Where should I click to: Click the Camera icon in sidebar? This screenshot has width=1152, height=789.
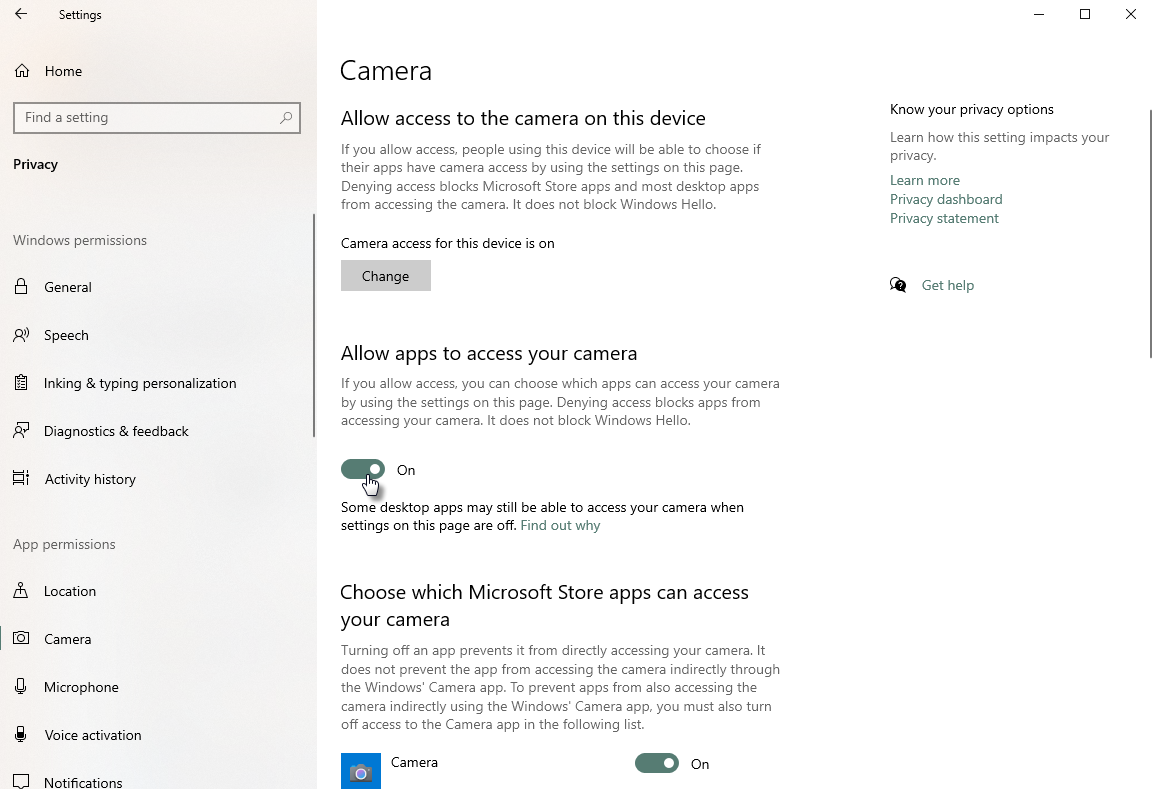(x=21, y=638)
